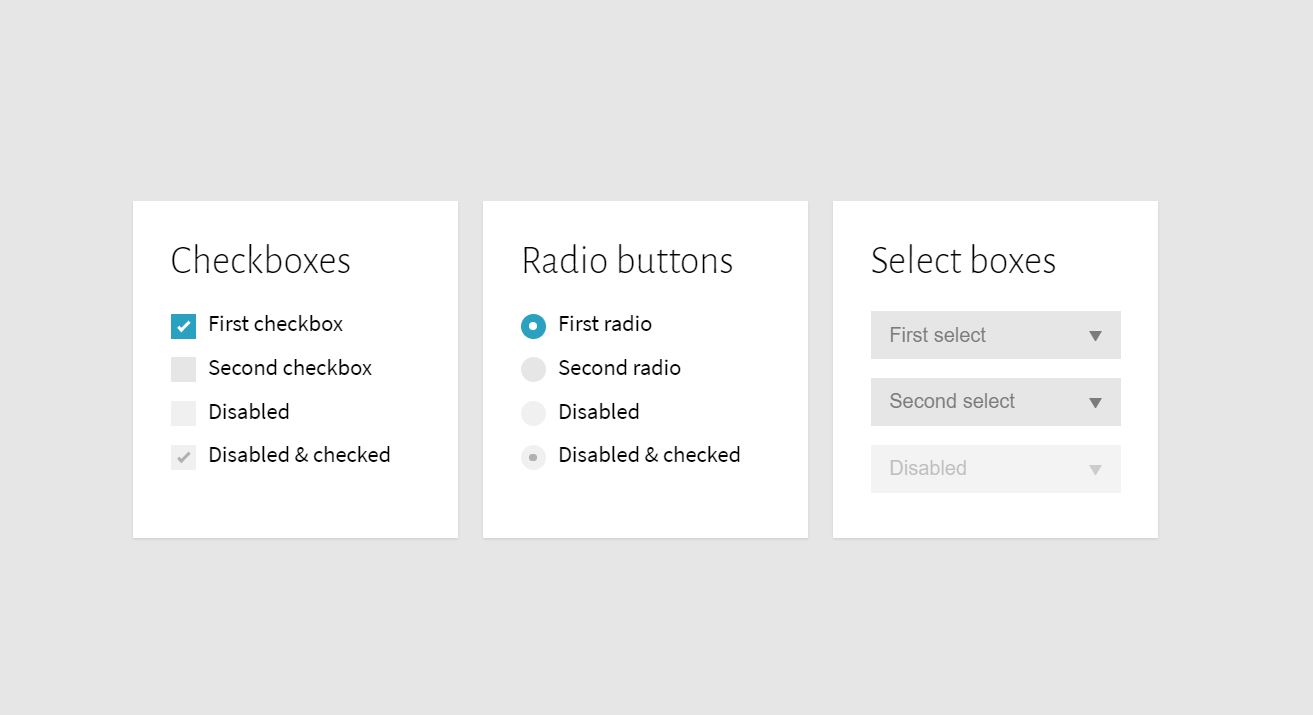Click the gray check in Disabled & checked checkbox
Image resolution: width=1313 pixels, height=715 pixels.
tap(182, 455)
